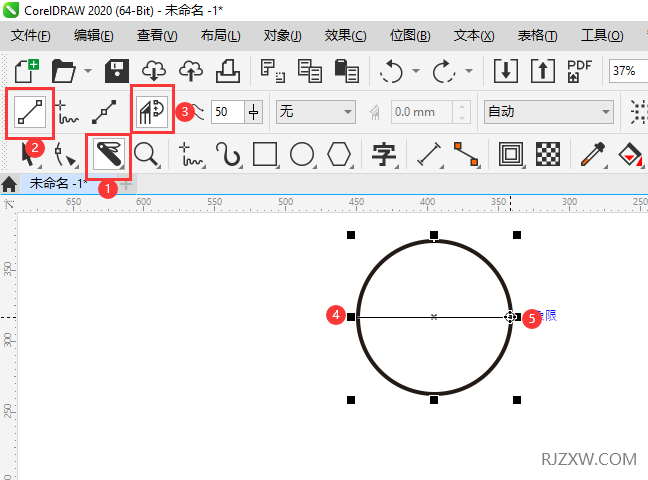Image resolution: width=648 pixels, height=480 pixels.
Task: Select the Color Eyedropper tool
Action: click(x=593, y=155)
